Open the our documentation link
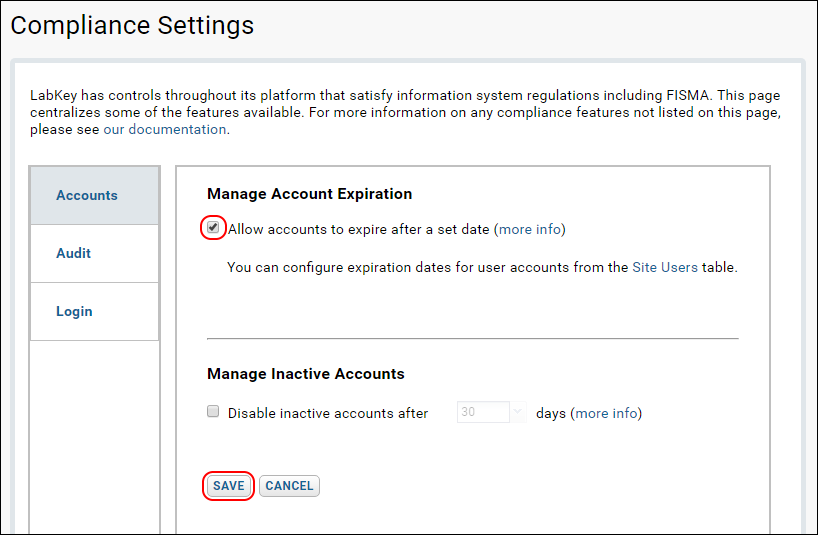The width and height of the screenshot is (818, 535). pyautogui.click(x=165, y=129)
